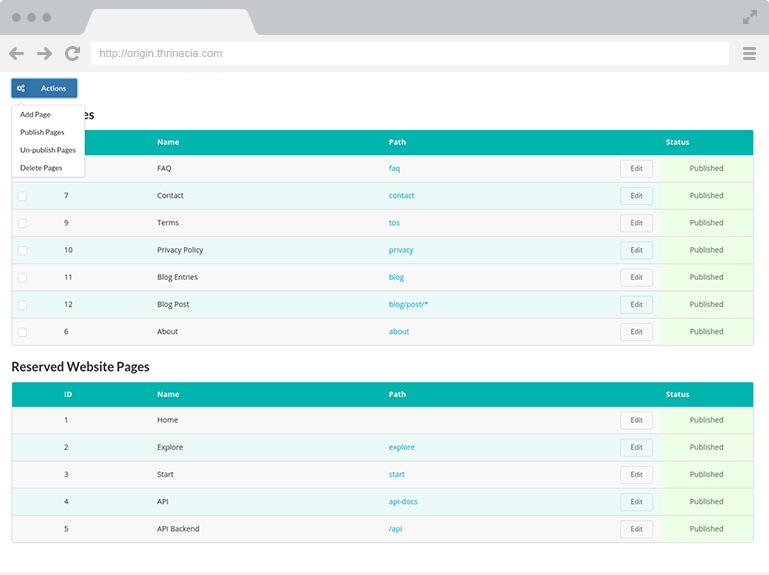The height and width of the screenshot is (575, 769).
Task: Select Add Page from Actions menu
Action: point(35,114)
